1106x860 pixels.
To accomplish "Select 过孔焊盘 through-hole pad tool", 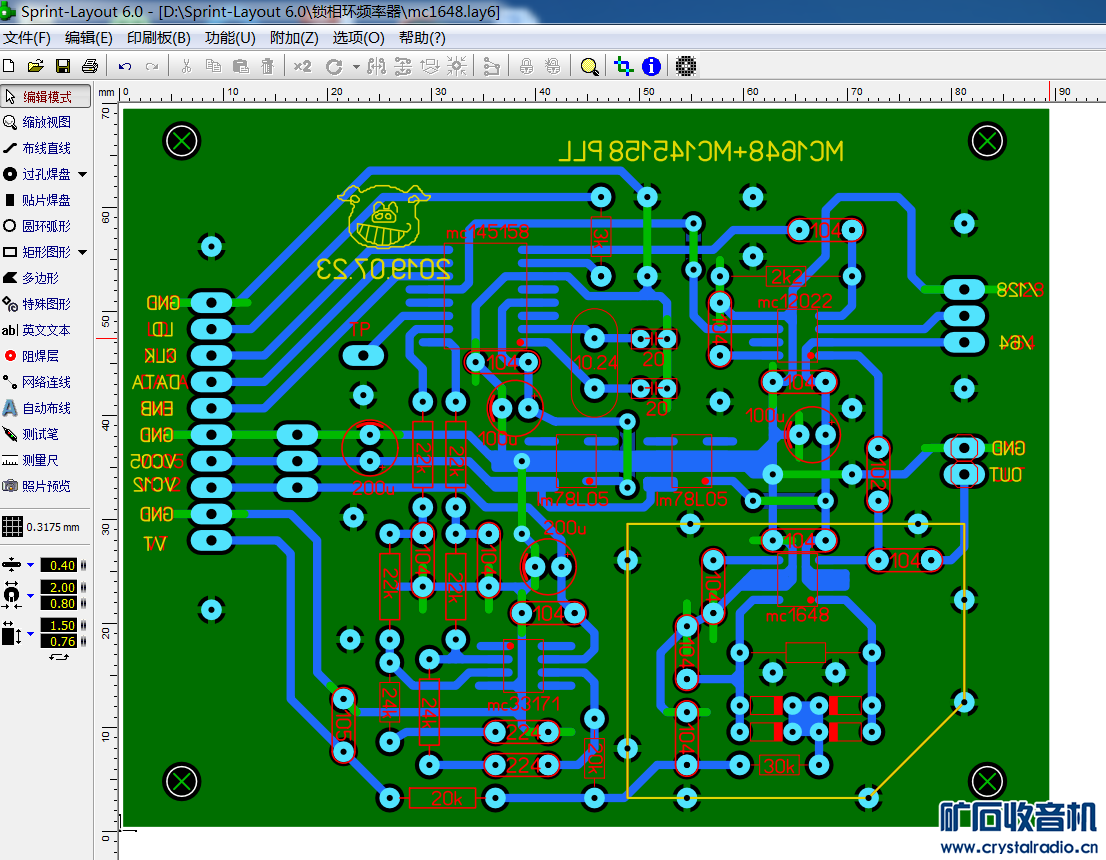I will point(38,174).
